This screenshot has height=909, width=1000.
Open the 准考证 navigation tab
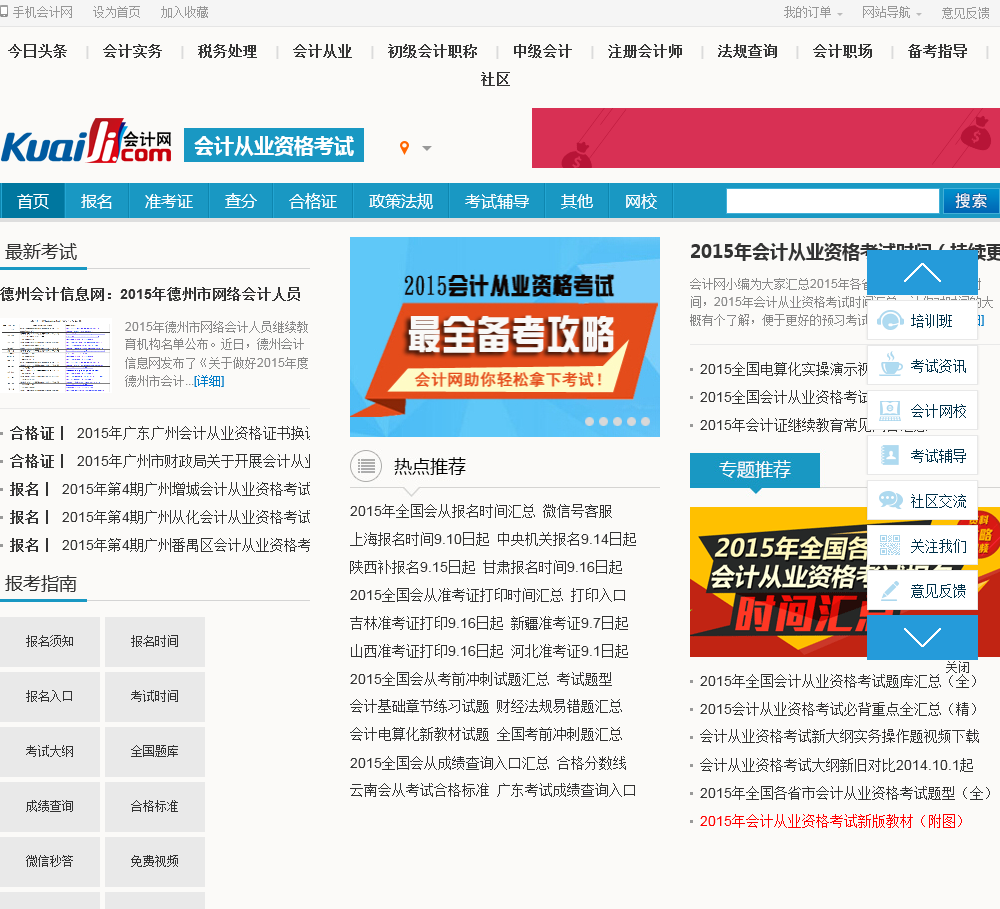tap(168, 202)
